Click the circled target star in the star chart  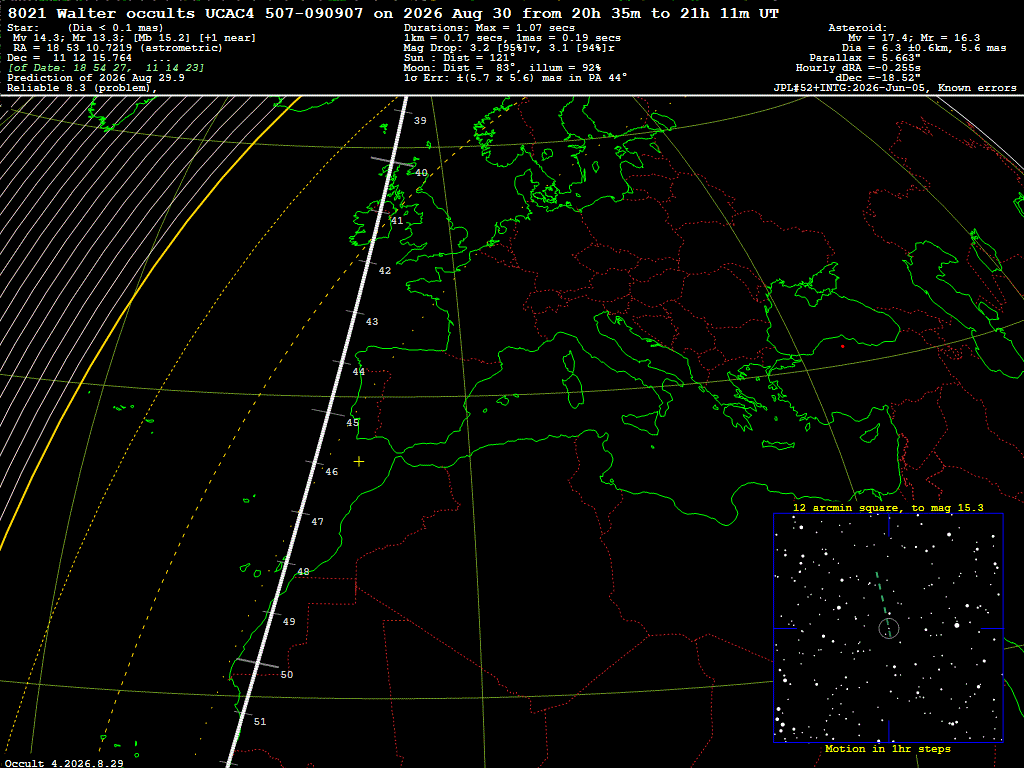point(889,628)
